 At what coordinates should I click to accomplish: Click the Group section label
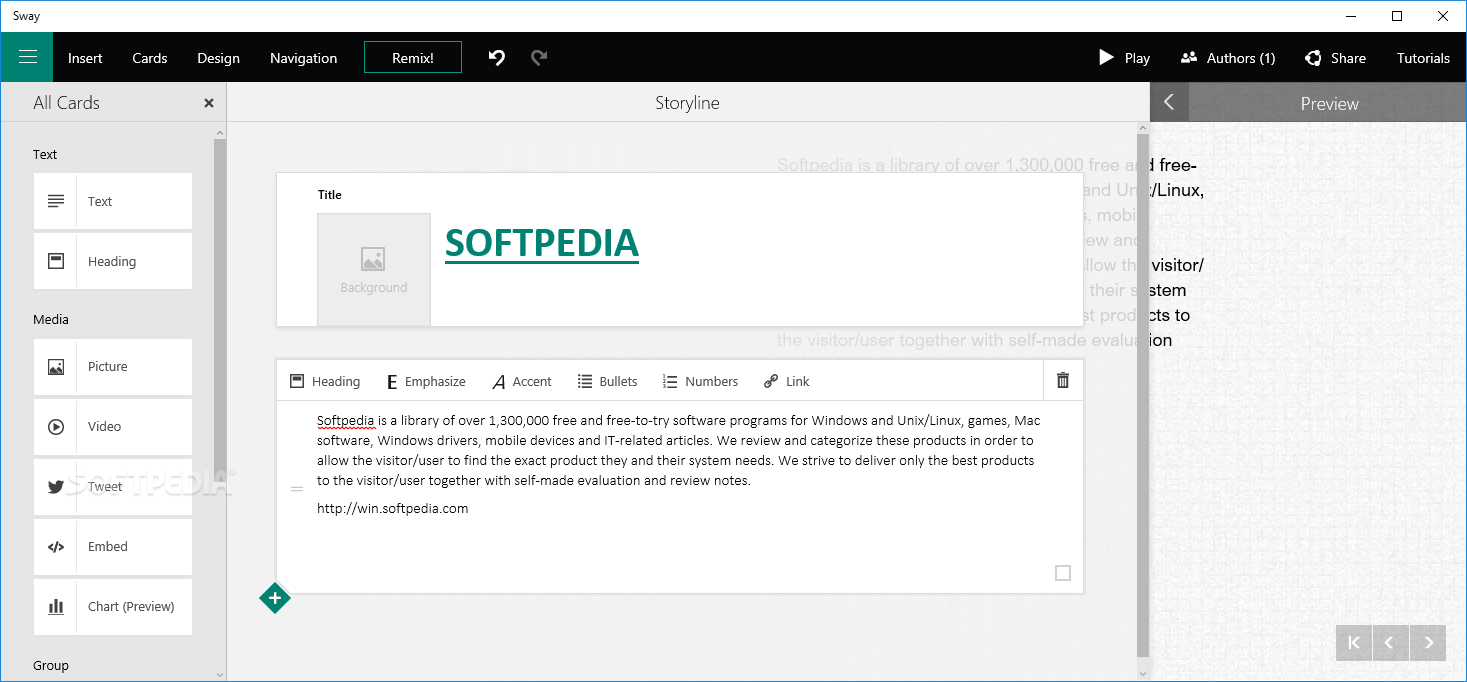[x=51, y=665]
